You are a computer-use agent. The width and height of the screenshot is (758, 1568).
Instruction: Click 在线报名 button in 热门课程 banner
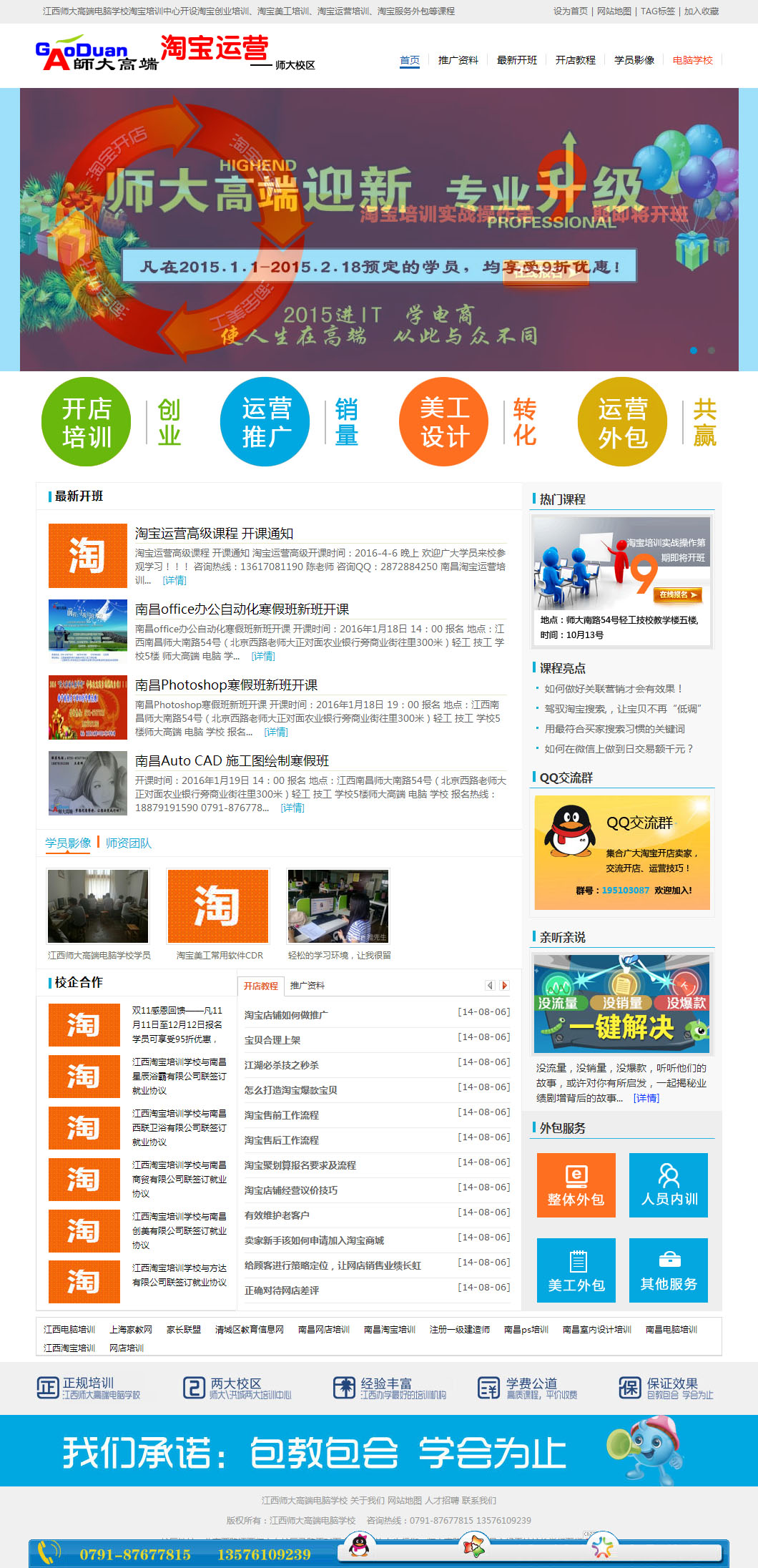tap(678, 594)
